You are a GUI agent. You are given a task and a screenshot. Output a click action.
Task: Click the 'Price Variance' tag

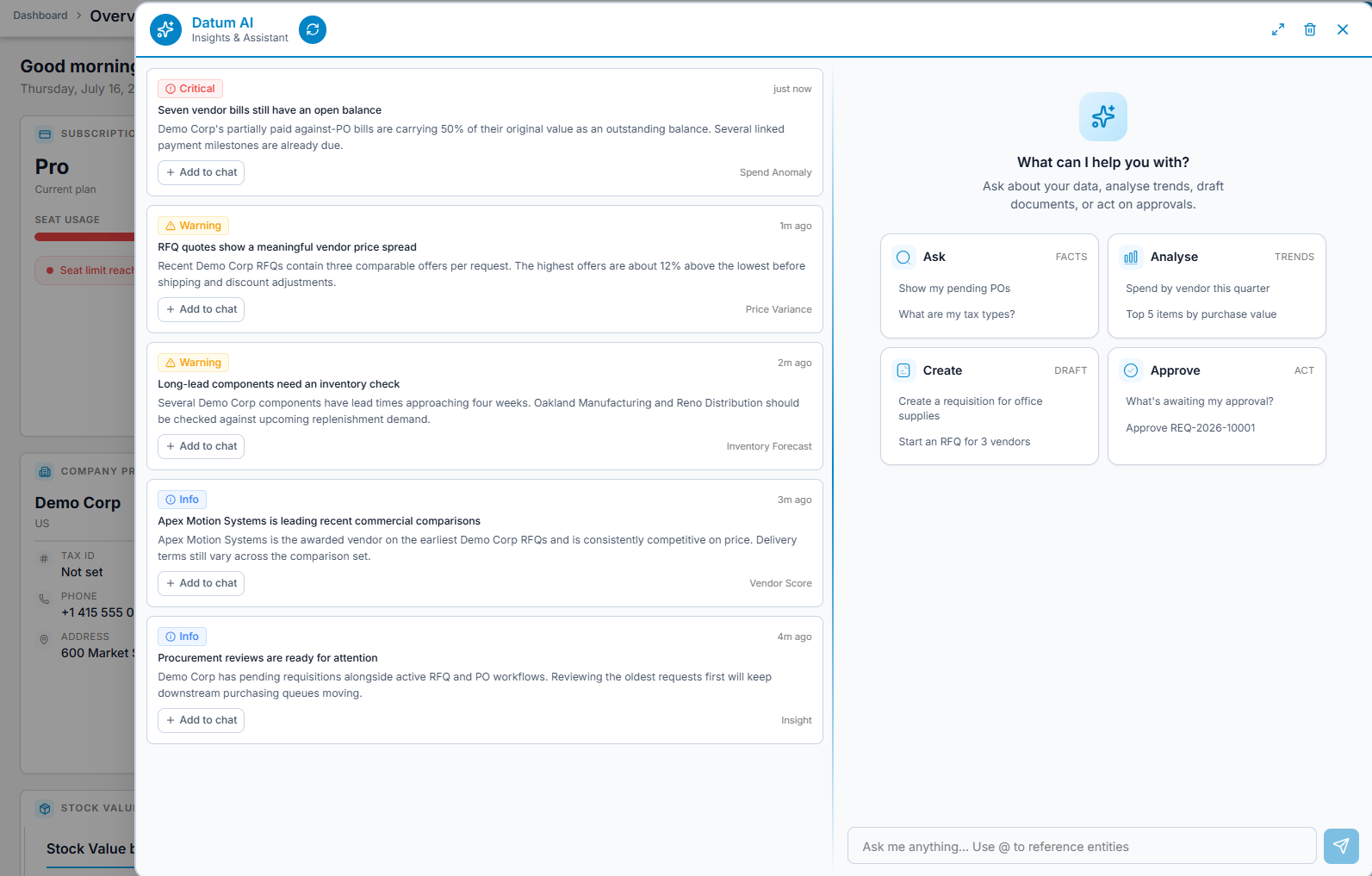click(x=779, y=309)
